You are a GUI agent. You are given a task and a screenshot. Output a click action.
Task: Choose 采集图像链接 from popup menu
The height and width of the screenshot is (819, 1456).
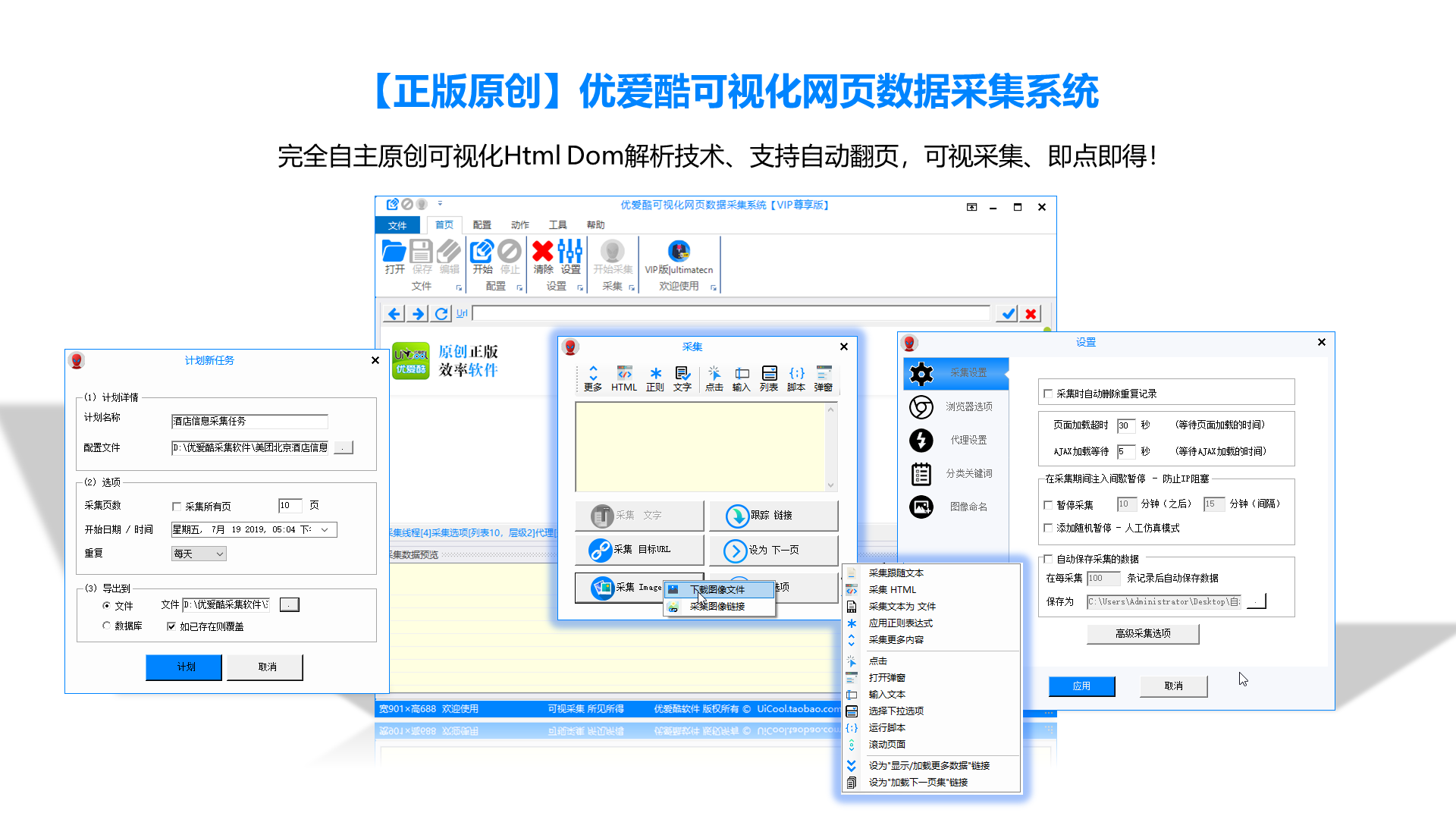click(x=719, y=607)
